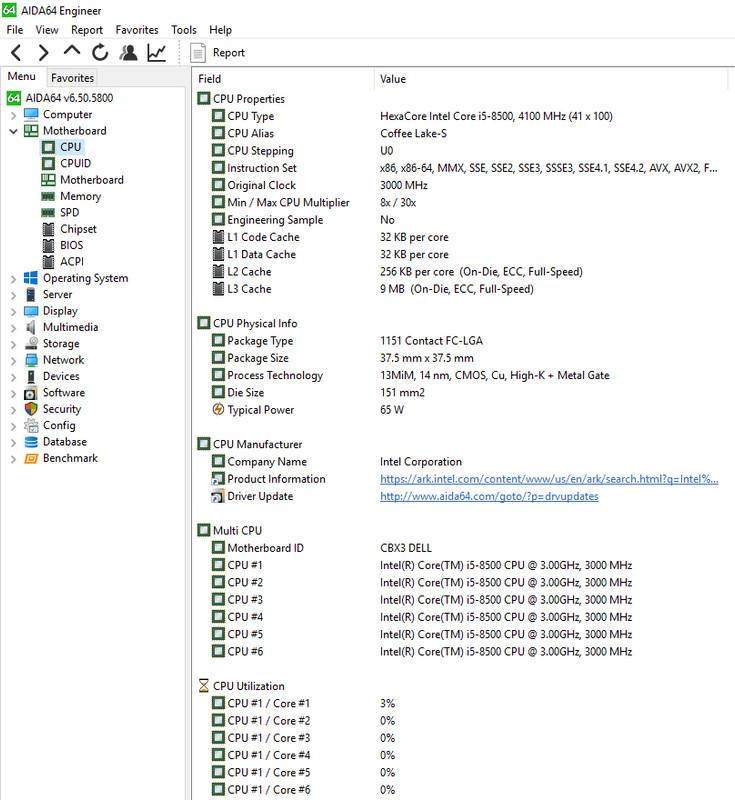Image resolution: width=735 pixels, height=800 pixels.
Task: Expand the Operating System node
Action: point(13,279)
